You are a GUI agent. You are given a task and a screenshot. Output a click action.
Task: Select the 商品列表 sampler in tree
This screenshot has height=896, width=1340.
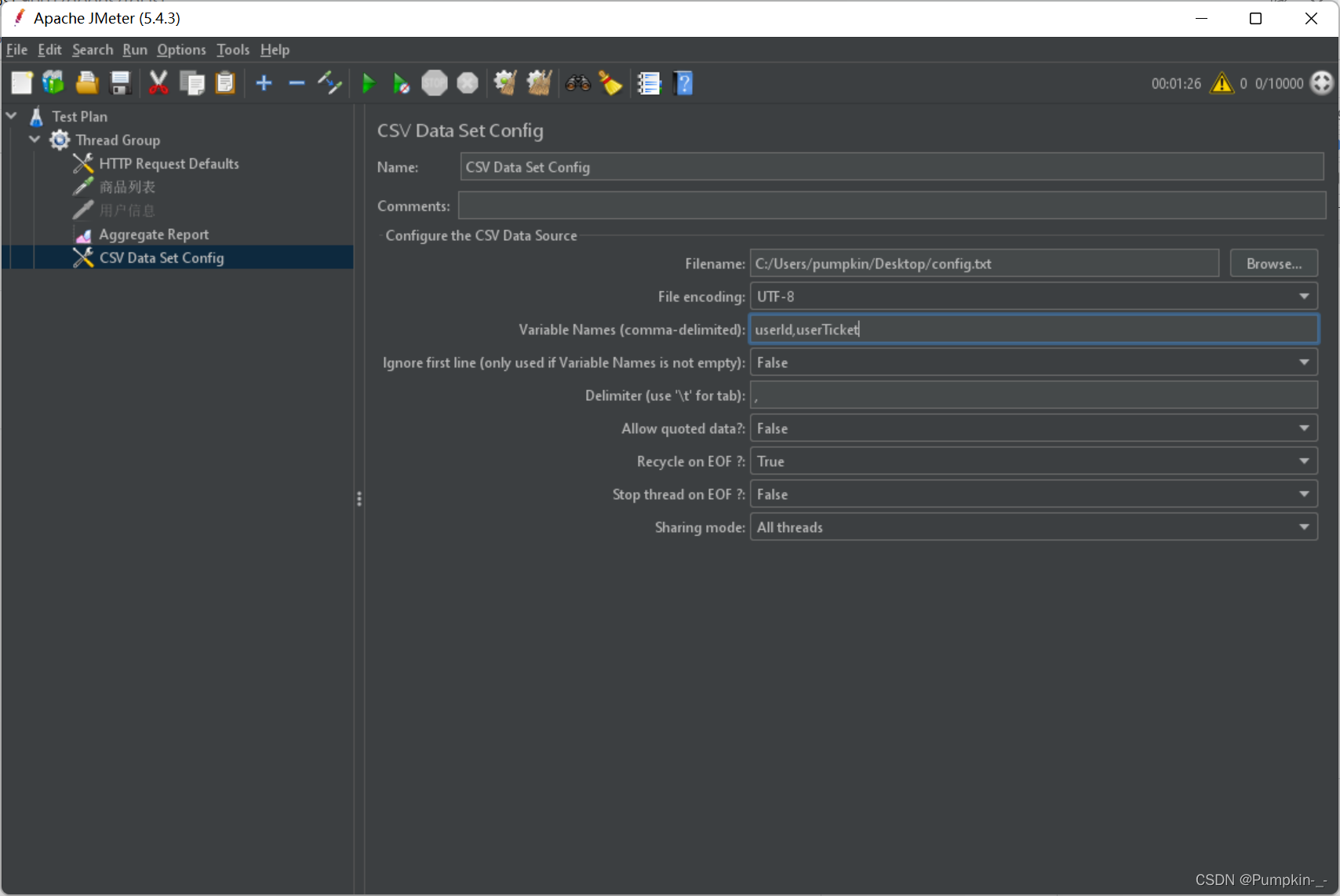127,187
